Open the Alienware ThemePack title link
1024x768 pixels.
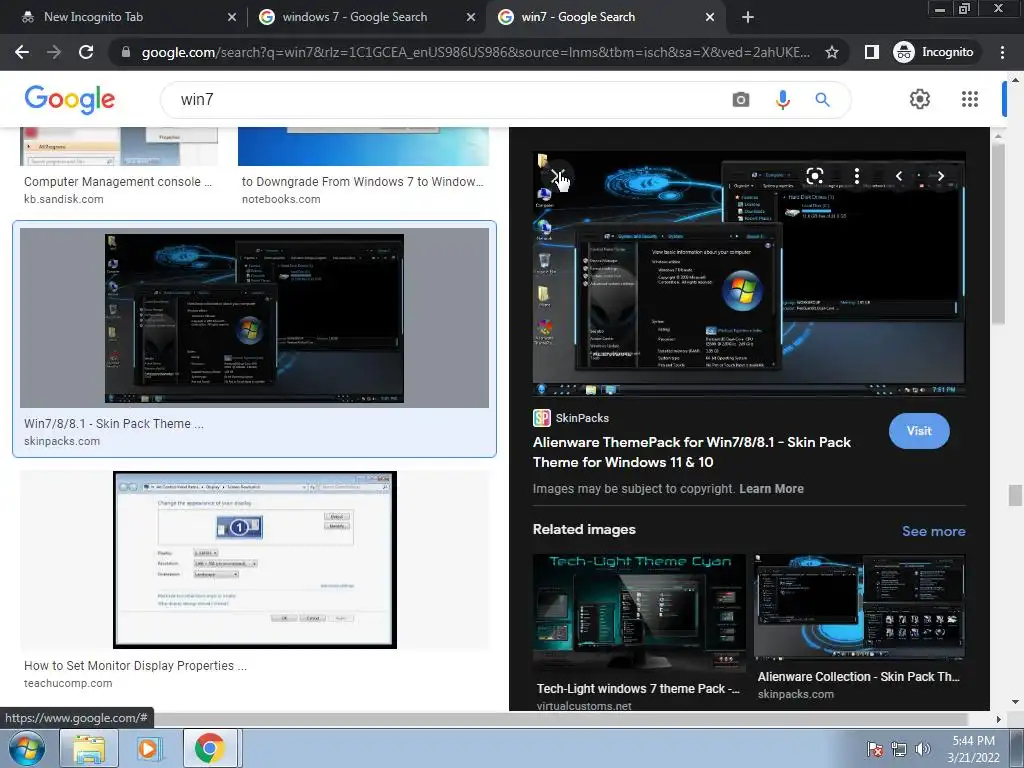coord(692,452)
